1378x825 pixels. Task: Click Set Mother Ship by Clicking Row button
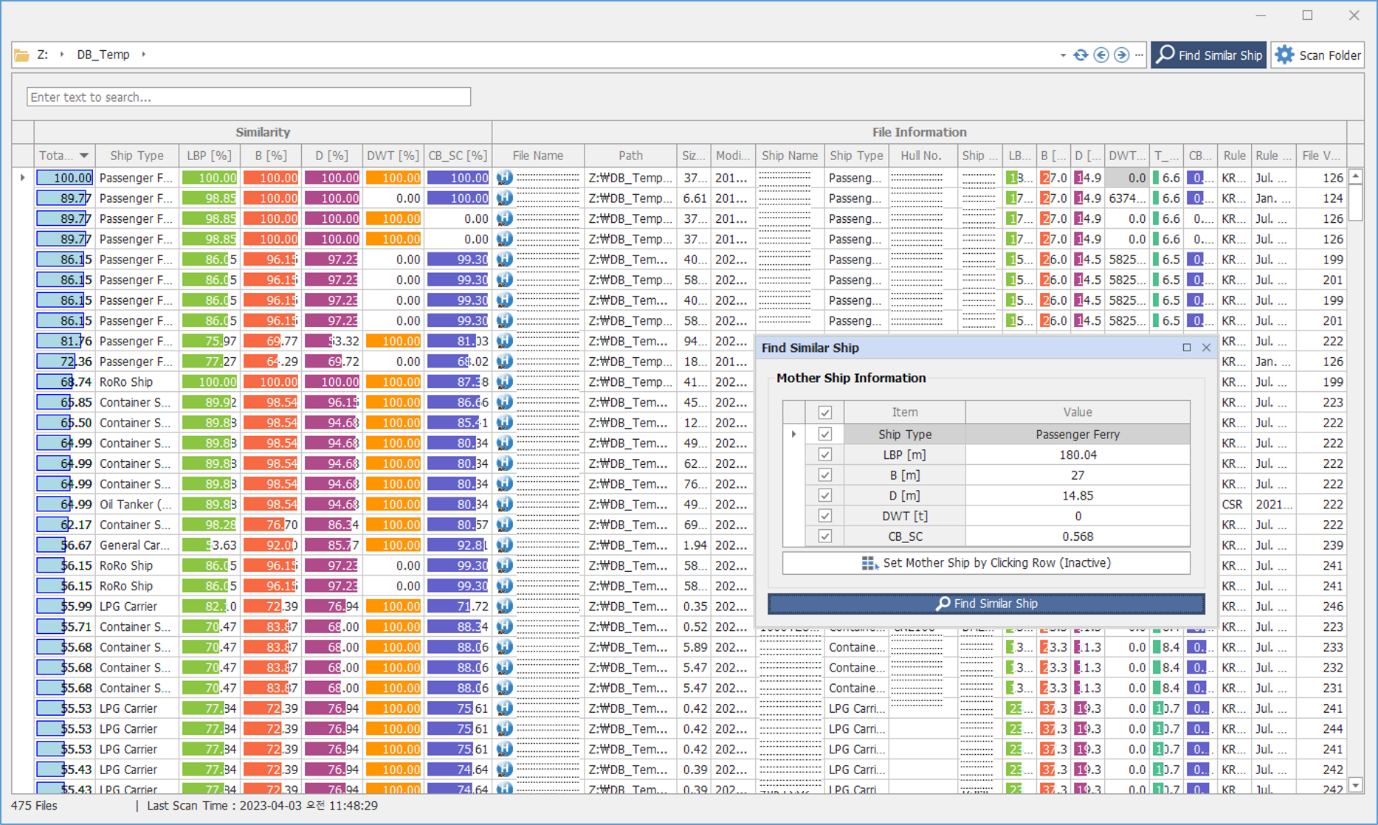click(x=986, y=563)
